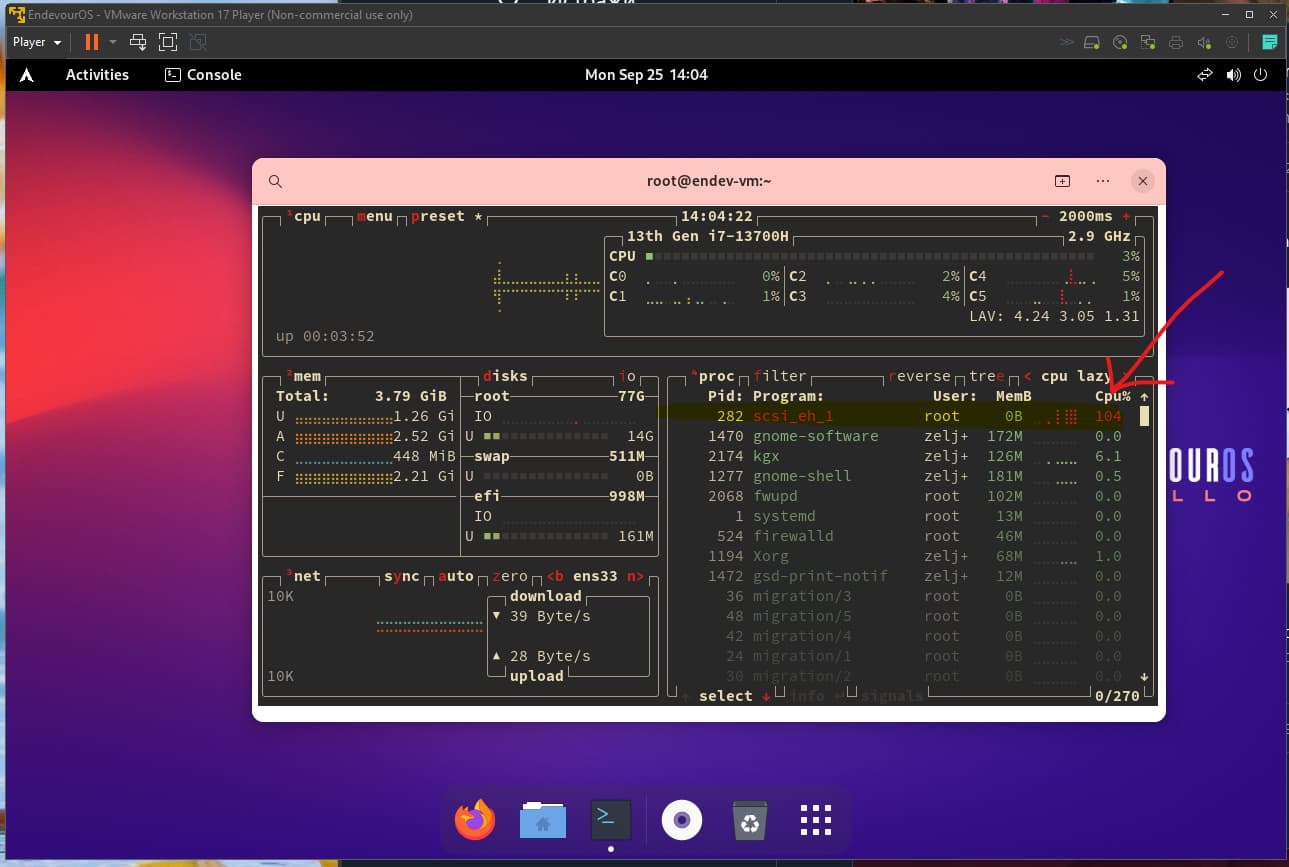Open the power icon system menu
This screenshot has height=867, width=1289.
(x=1260, y=75)
